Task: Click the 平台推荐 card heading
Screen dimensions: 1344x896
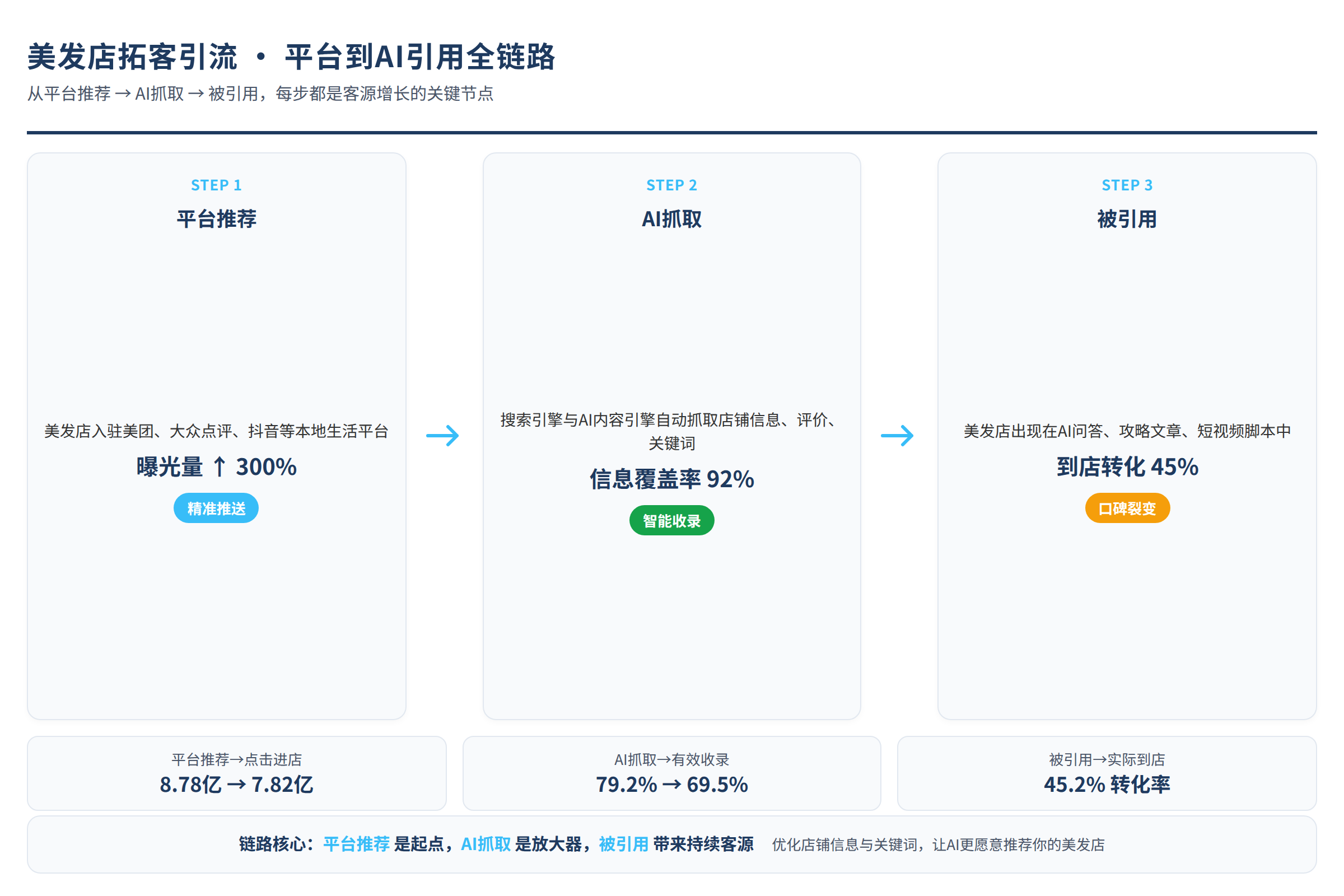Action: pyautogui.click(x=216, y=219)
